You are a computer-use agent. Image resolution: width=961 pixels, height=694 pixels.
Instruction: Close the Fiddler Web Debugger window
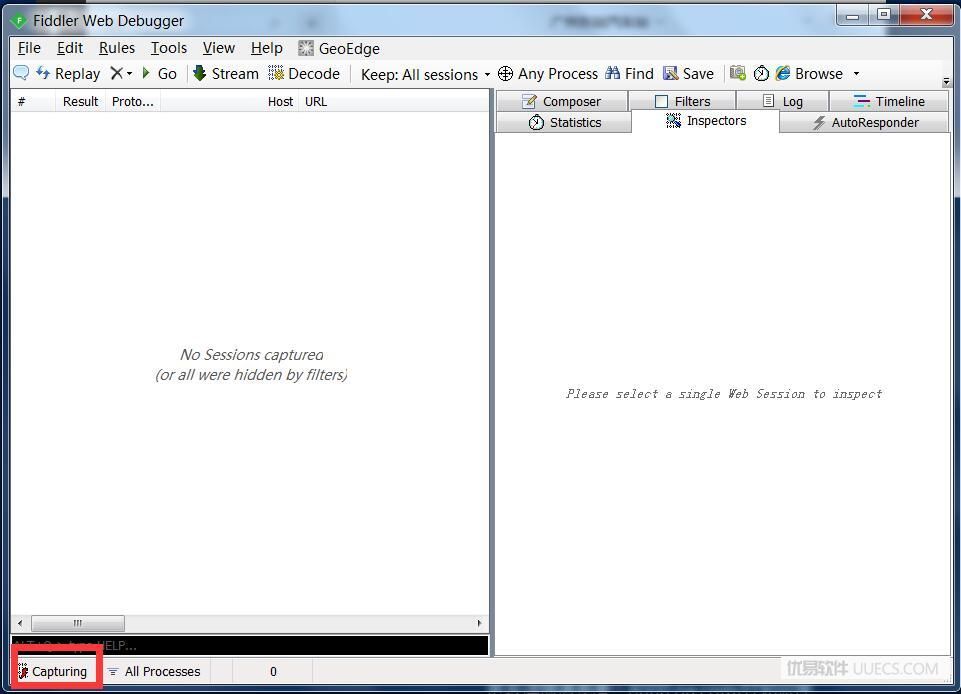(927, 15)
